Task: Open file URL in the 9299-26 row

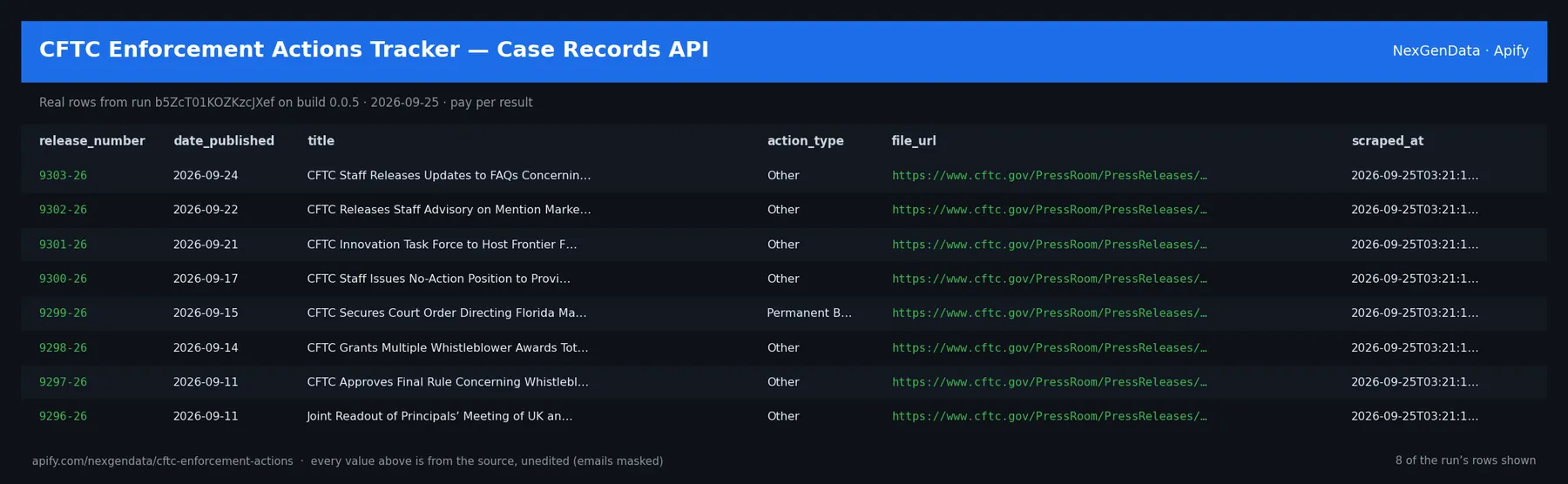Action: pyautogui.click(x=1049, y=313)
